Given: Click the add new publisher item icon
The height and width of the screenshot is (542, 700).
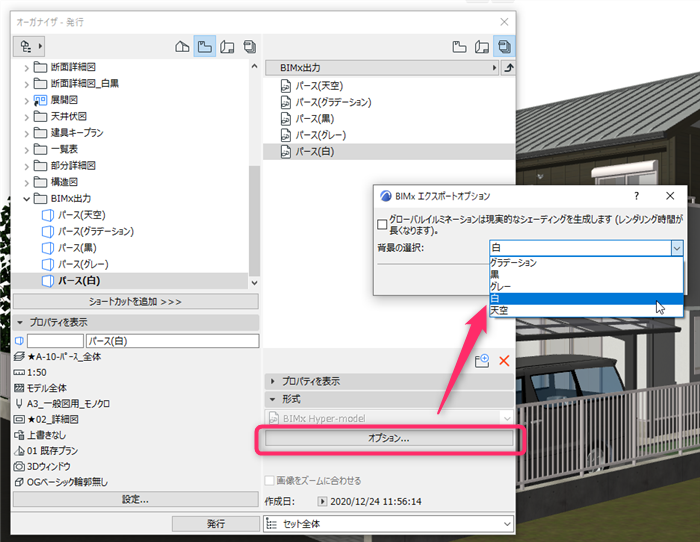Looking at the screenshot, I should [x=482, y=361].
